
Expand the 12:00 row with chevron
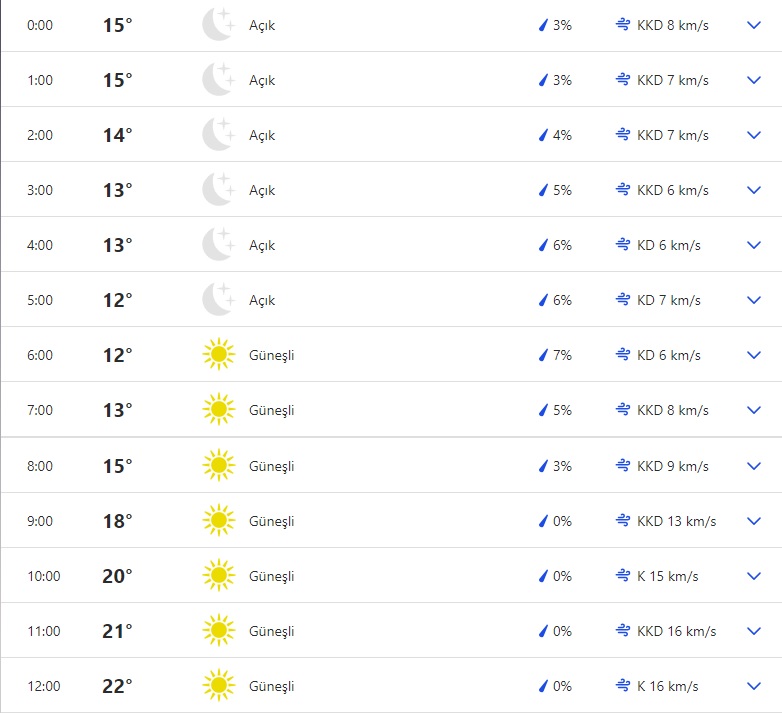tap(754, 686)
